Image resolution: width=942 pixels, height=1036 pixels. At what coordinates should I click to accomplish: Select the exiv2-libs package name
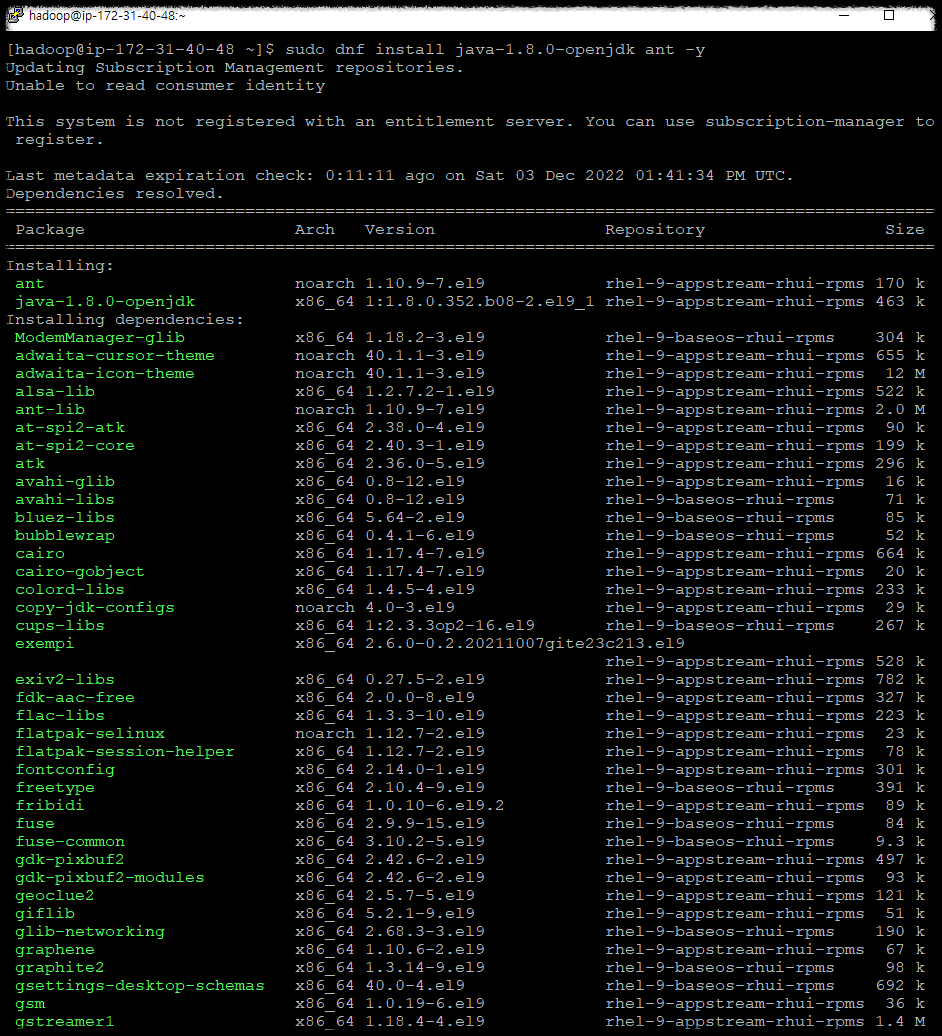[65, 679]
